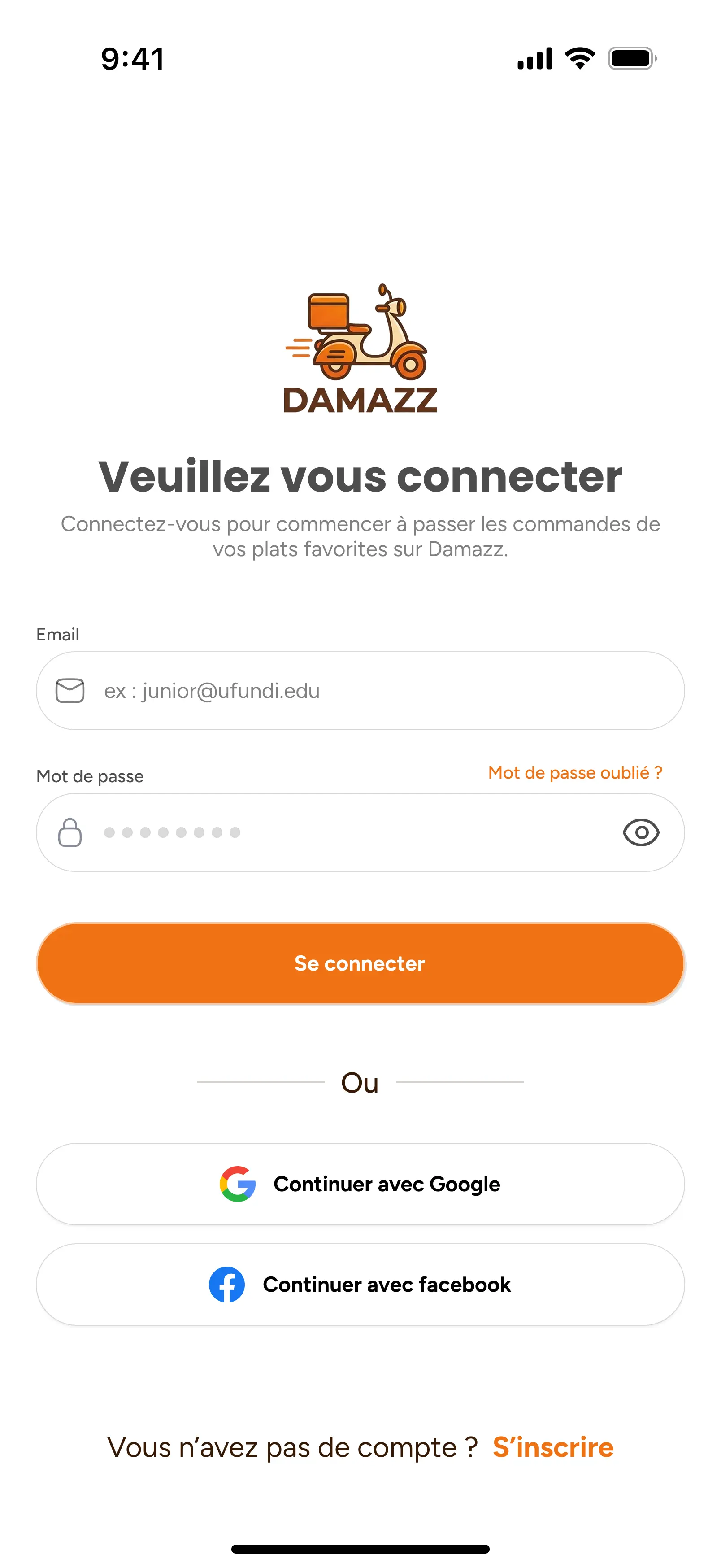Open the S'inscrire sign-up link
This screenshot has height=1568, width=721.
pos(553,1447)
